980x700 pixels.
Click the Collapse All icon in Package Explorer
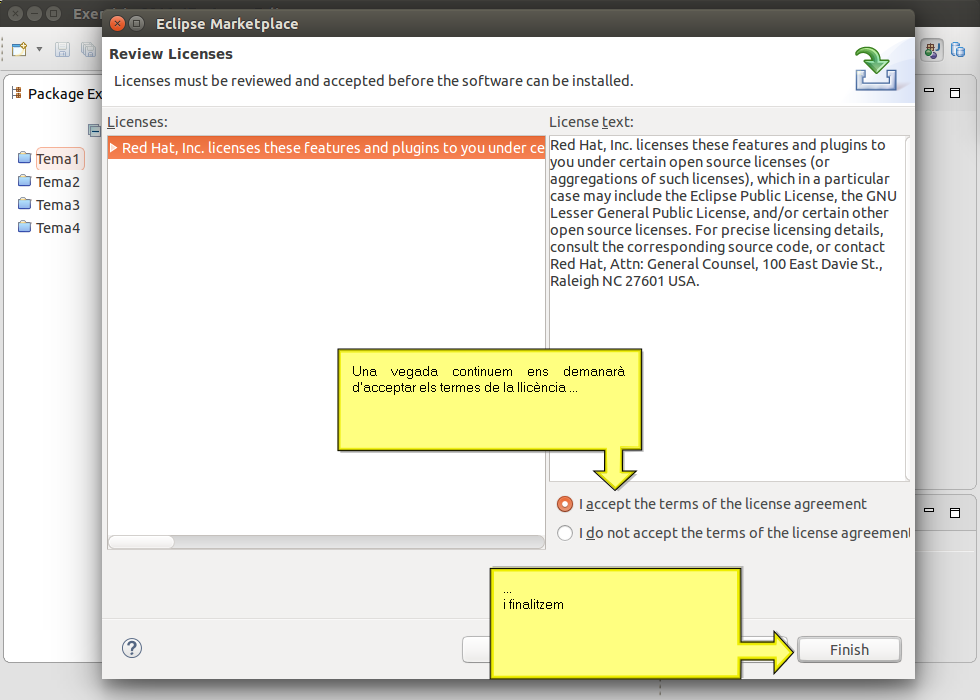[94, 130]
